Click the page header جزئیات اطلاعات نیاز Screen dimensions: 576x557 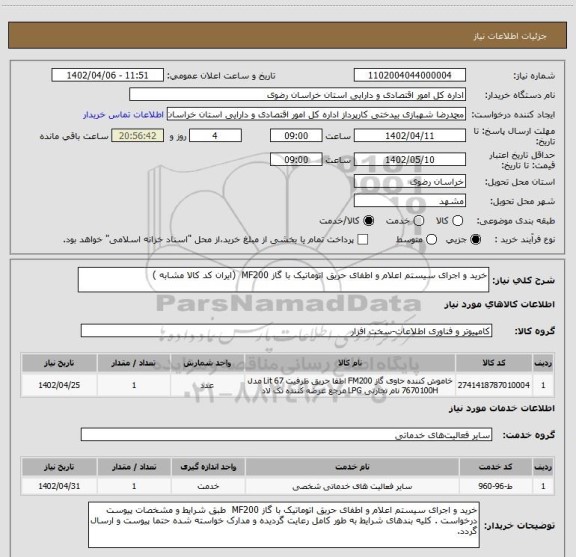tap(510, 36)
